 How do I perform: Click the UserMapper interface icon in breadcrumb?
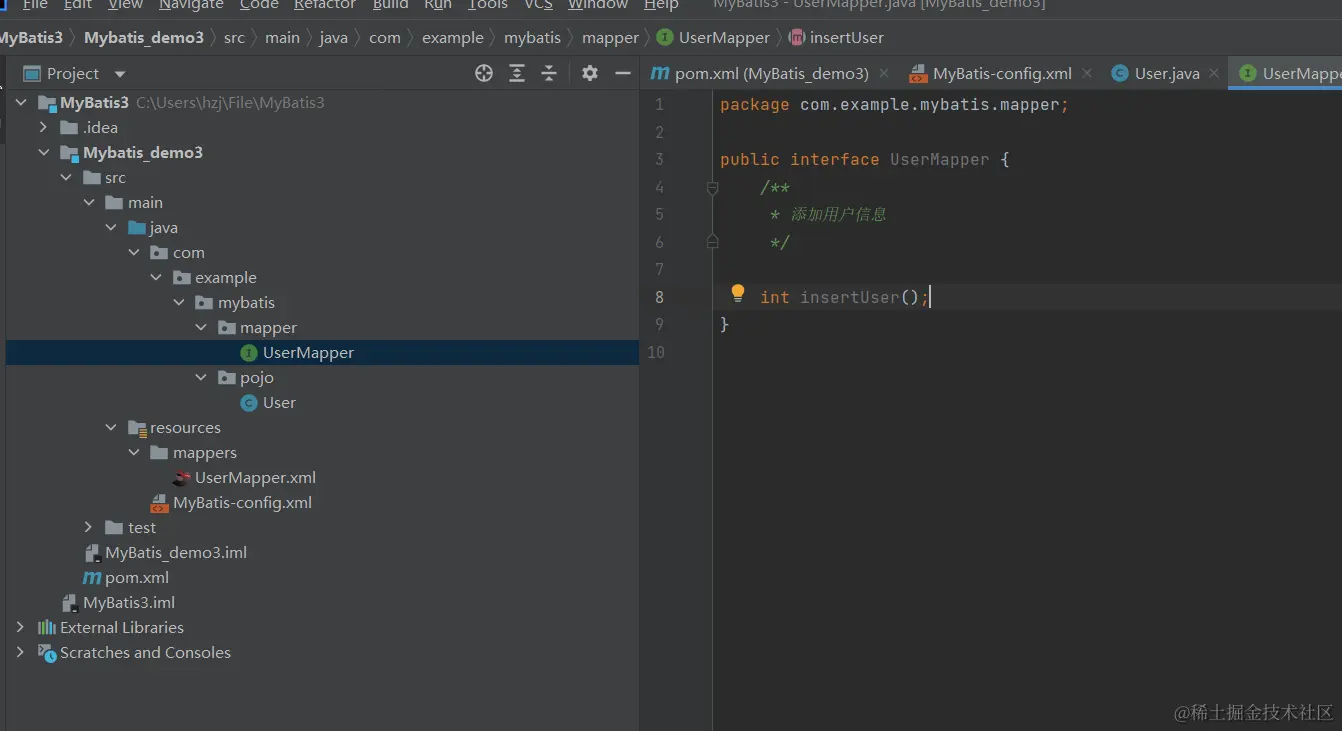pyautogui.click(x=665, y=37)
